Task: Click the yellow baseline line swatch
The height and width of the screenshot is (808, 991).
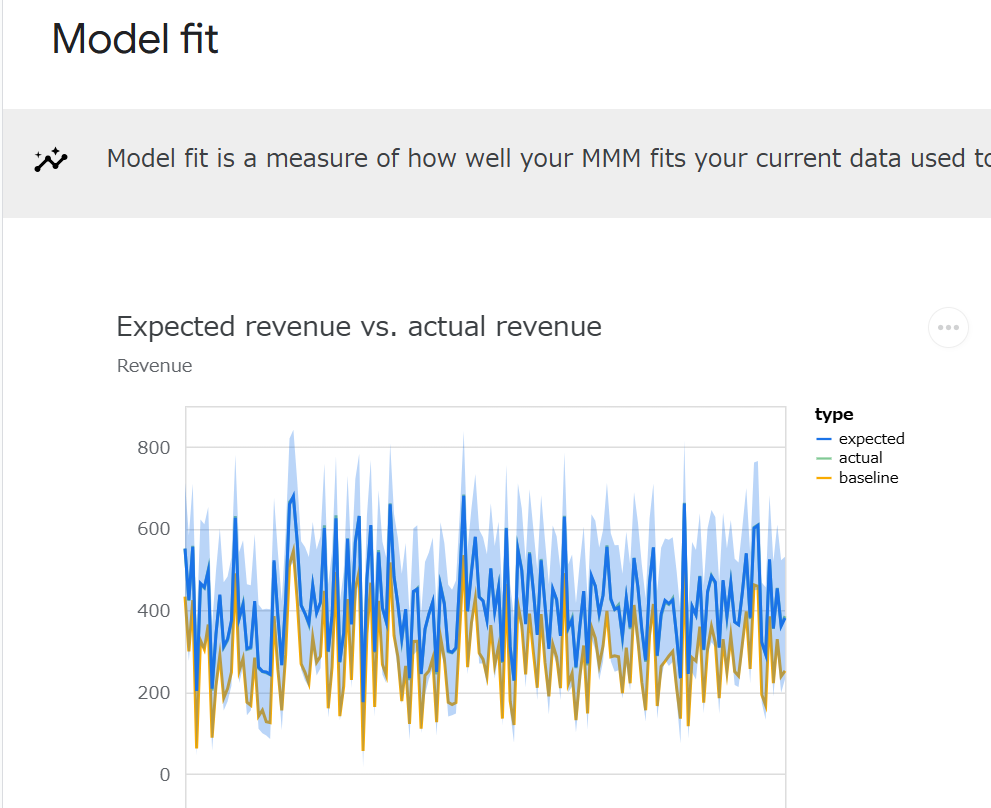Action: click(x=825, y=477)
